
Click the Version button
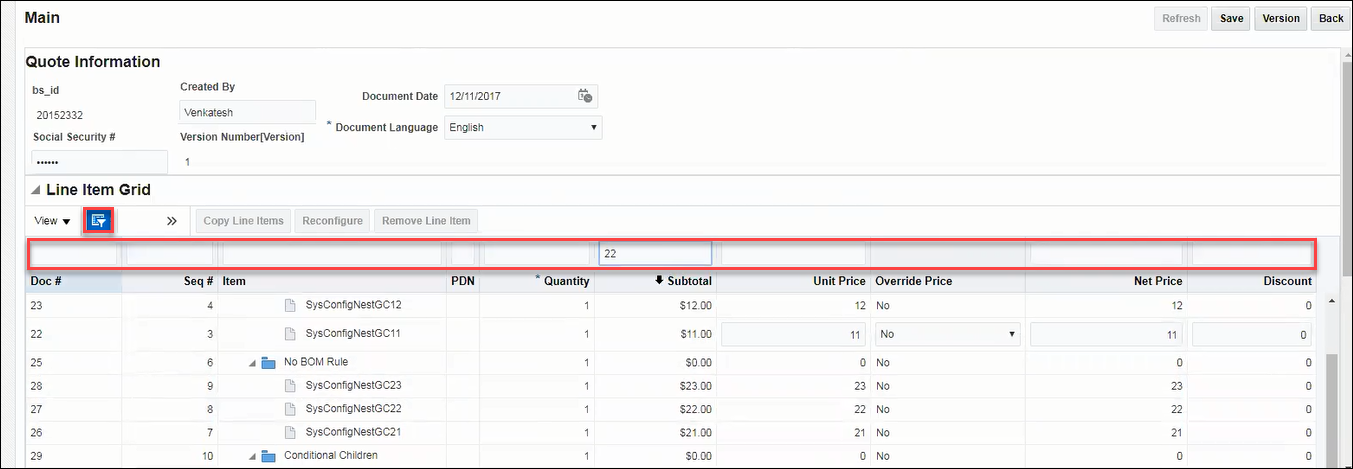(x=1281, y=18)
